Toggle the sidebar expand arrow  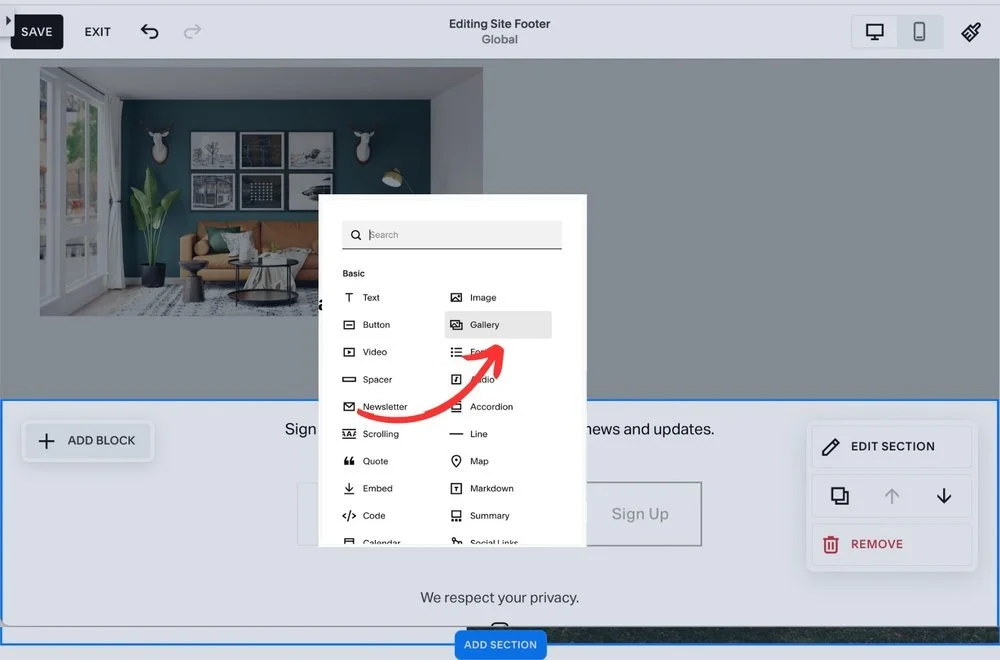(8, 20)
